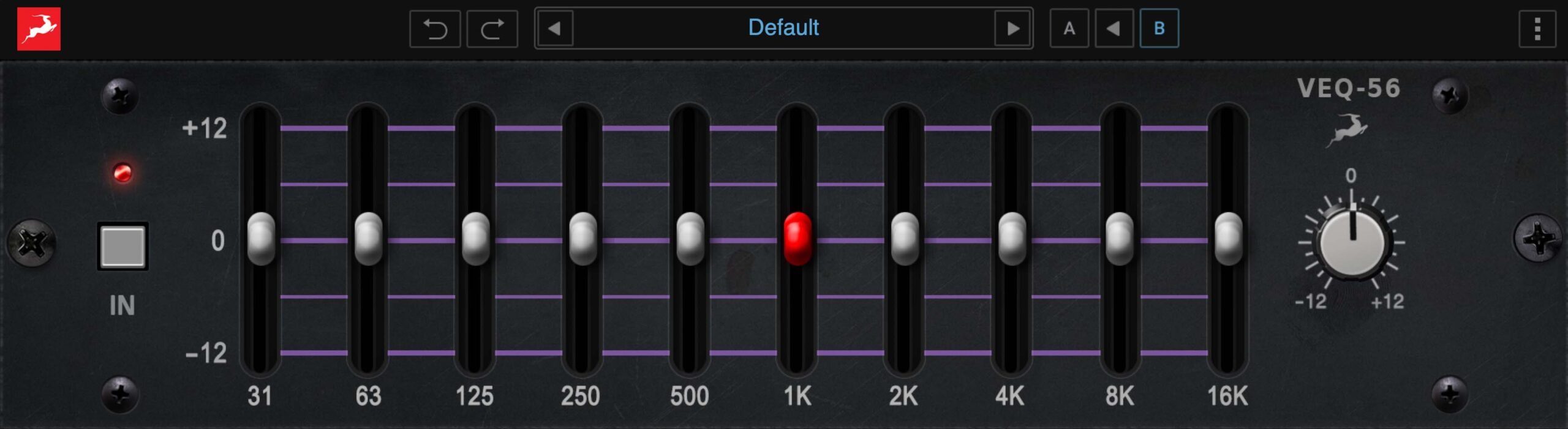Click the 4K band fader handle

point(1012,239)
